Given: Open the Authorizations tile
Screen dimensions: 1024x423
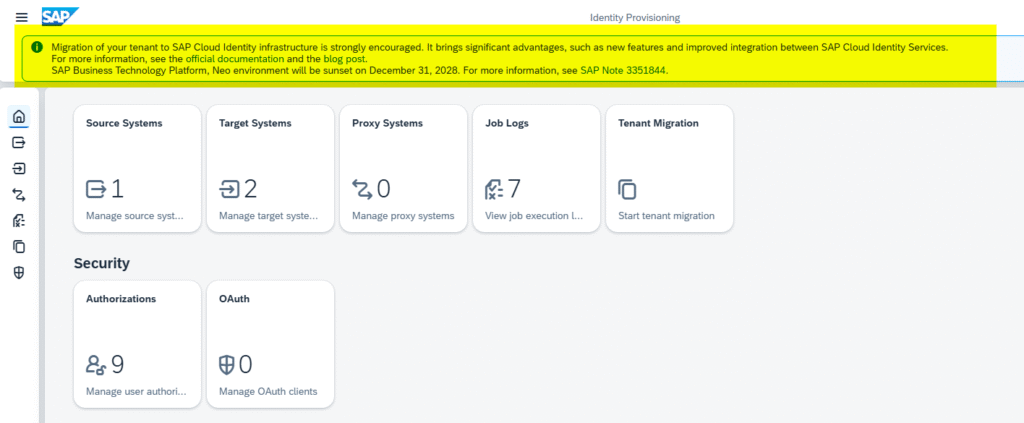Looking at the screenshot, I should pyautogui.click(x=137, y=344).
